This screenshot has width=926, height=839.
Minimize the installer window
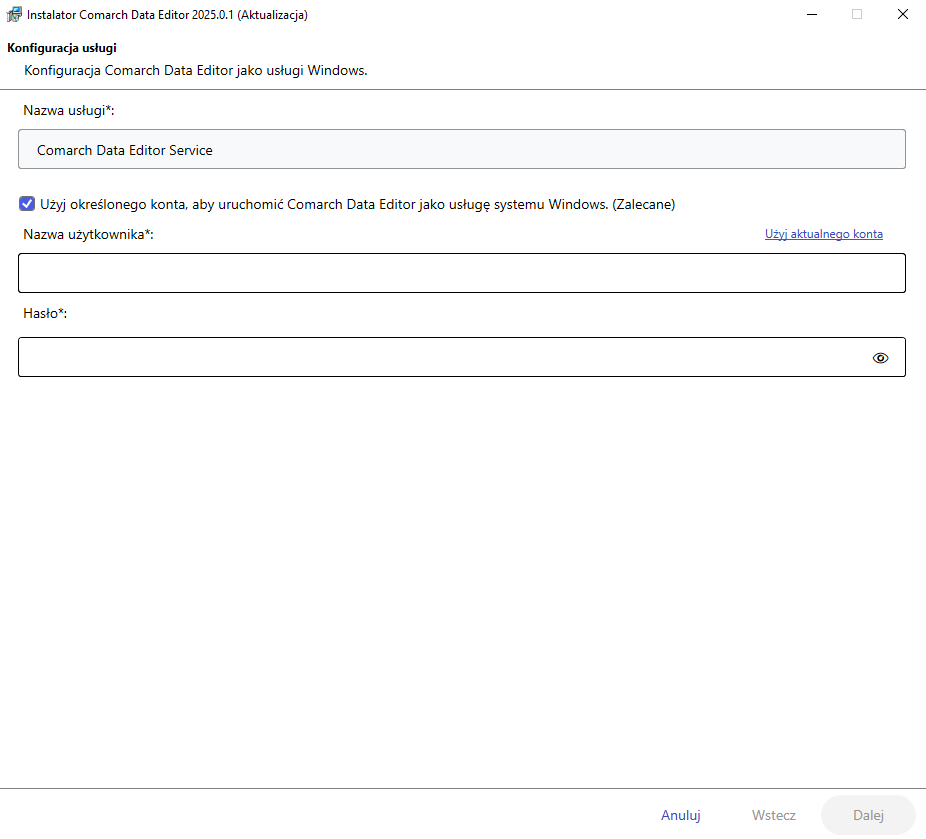812,14
